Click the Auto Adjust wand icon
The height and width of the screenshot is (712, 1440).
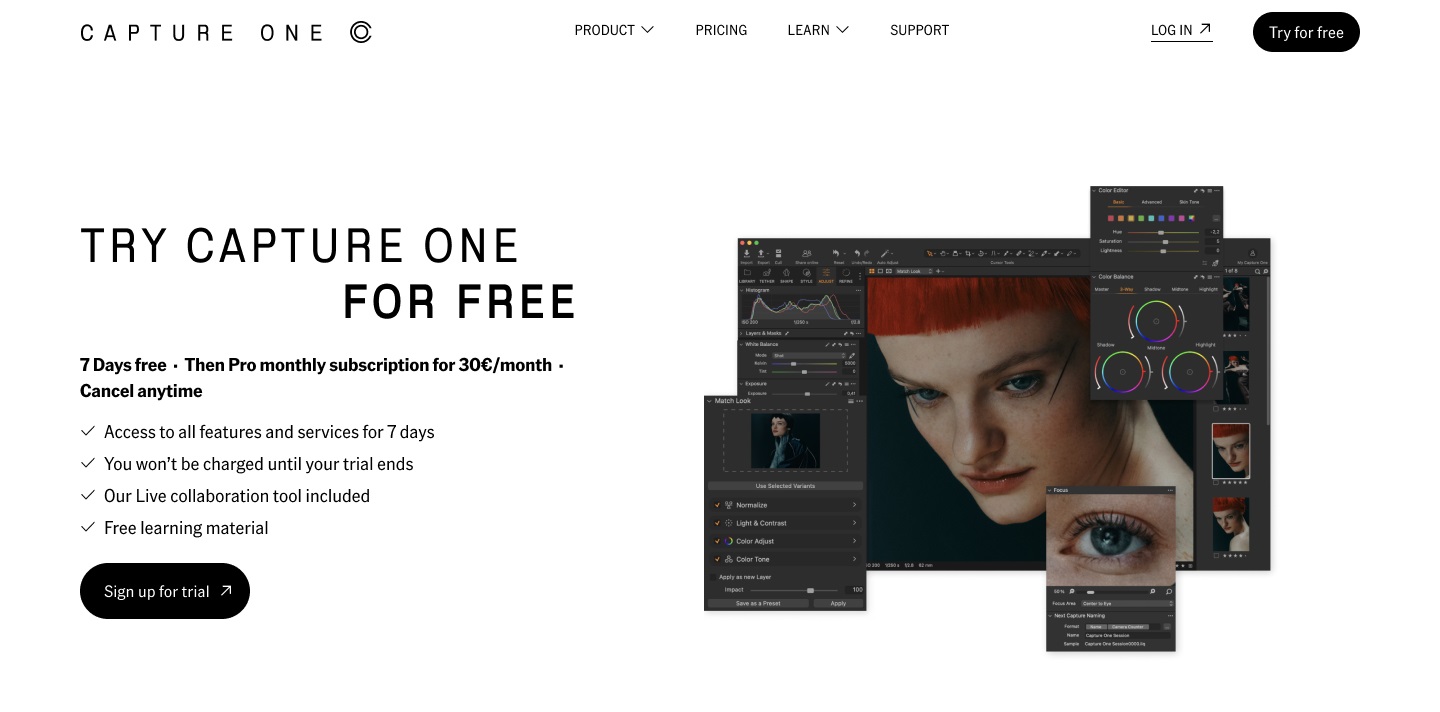tap(886, 254)
